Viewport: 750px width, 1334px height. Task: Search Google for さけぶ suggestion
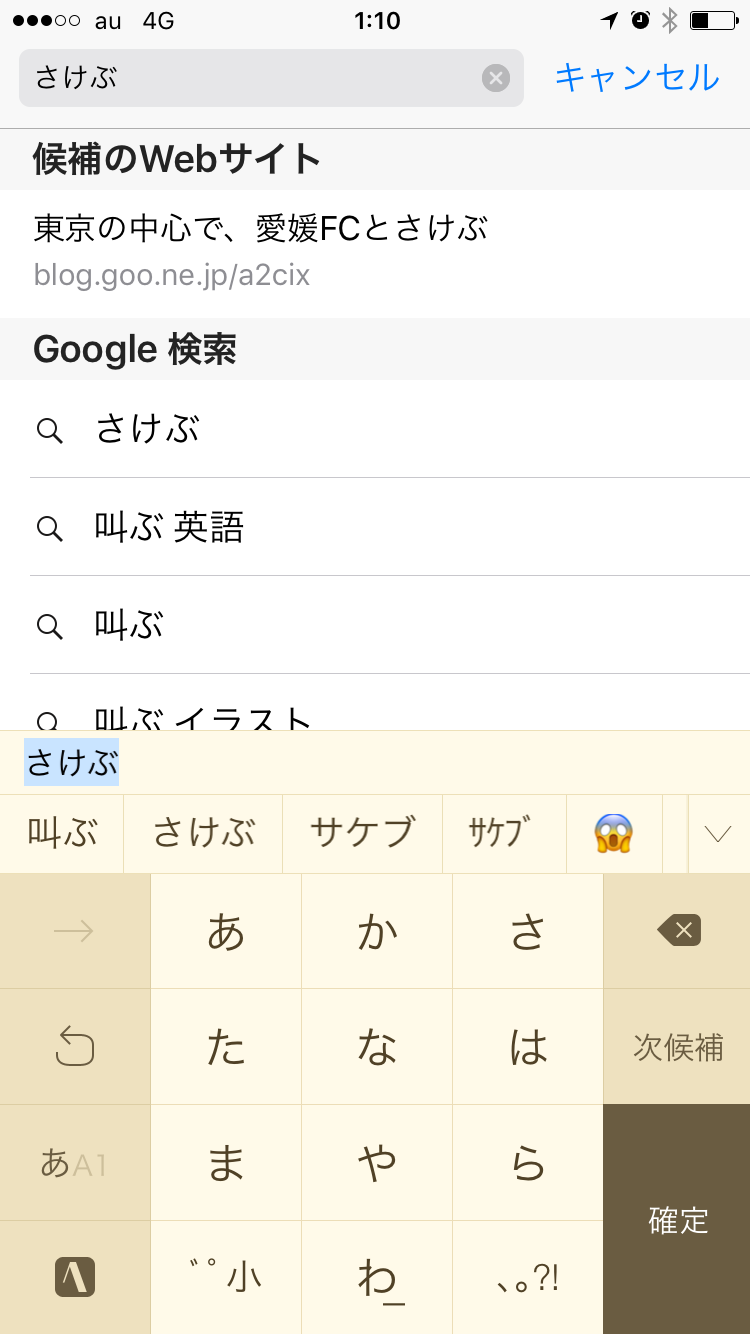pyautogui.click(x=148, y=429)
